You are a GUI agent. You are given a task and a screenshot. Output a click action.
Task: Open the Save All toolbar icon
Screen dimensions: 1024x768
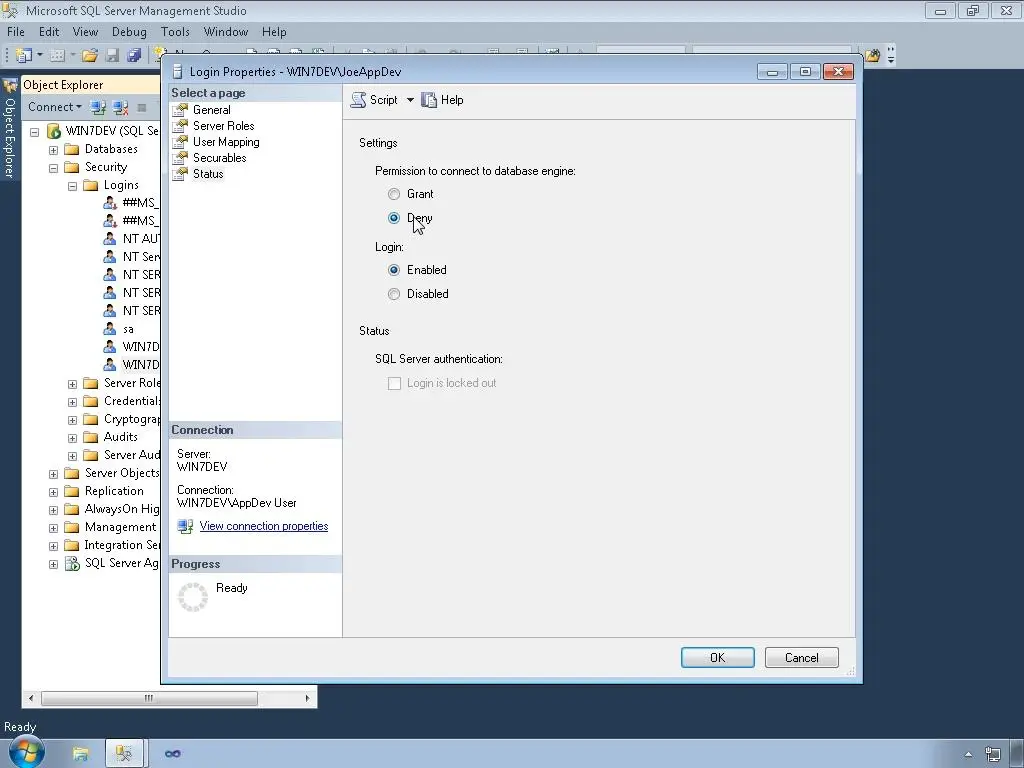136,55
